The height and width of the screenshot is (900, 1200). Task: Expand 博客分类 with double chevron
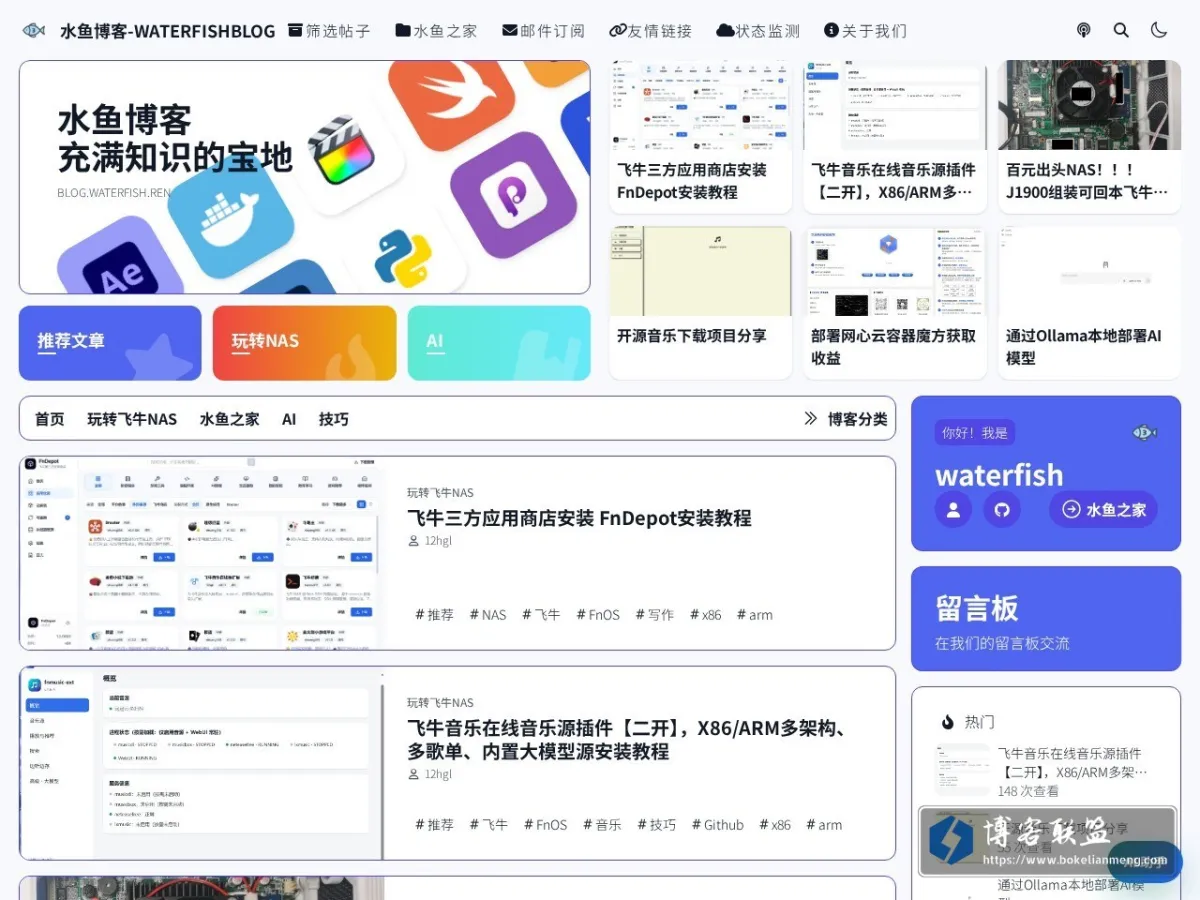click(845, 419)
